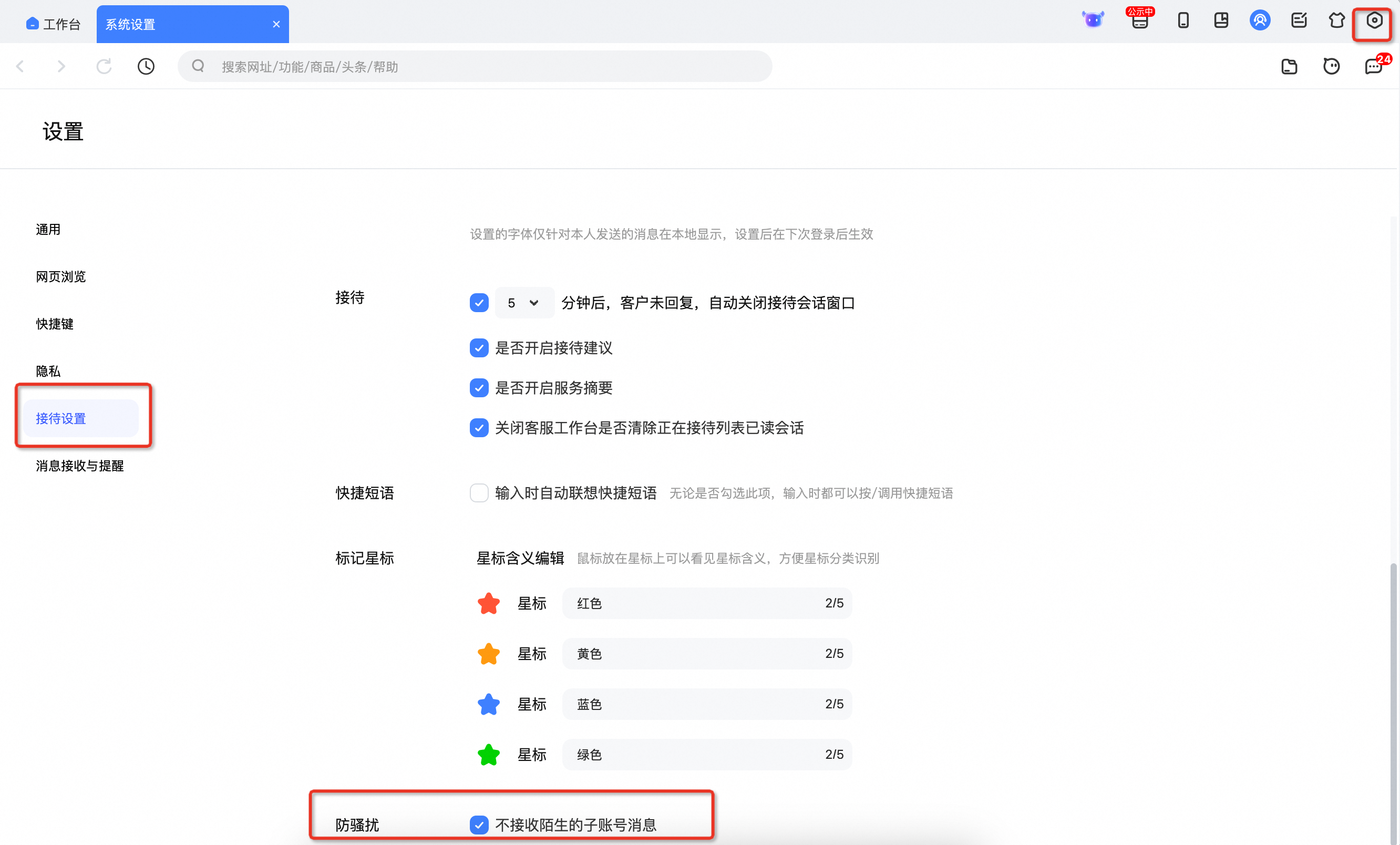Click the green star icon

489,755
